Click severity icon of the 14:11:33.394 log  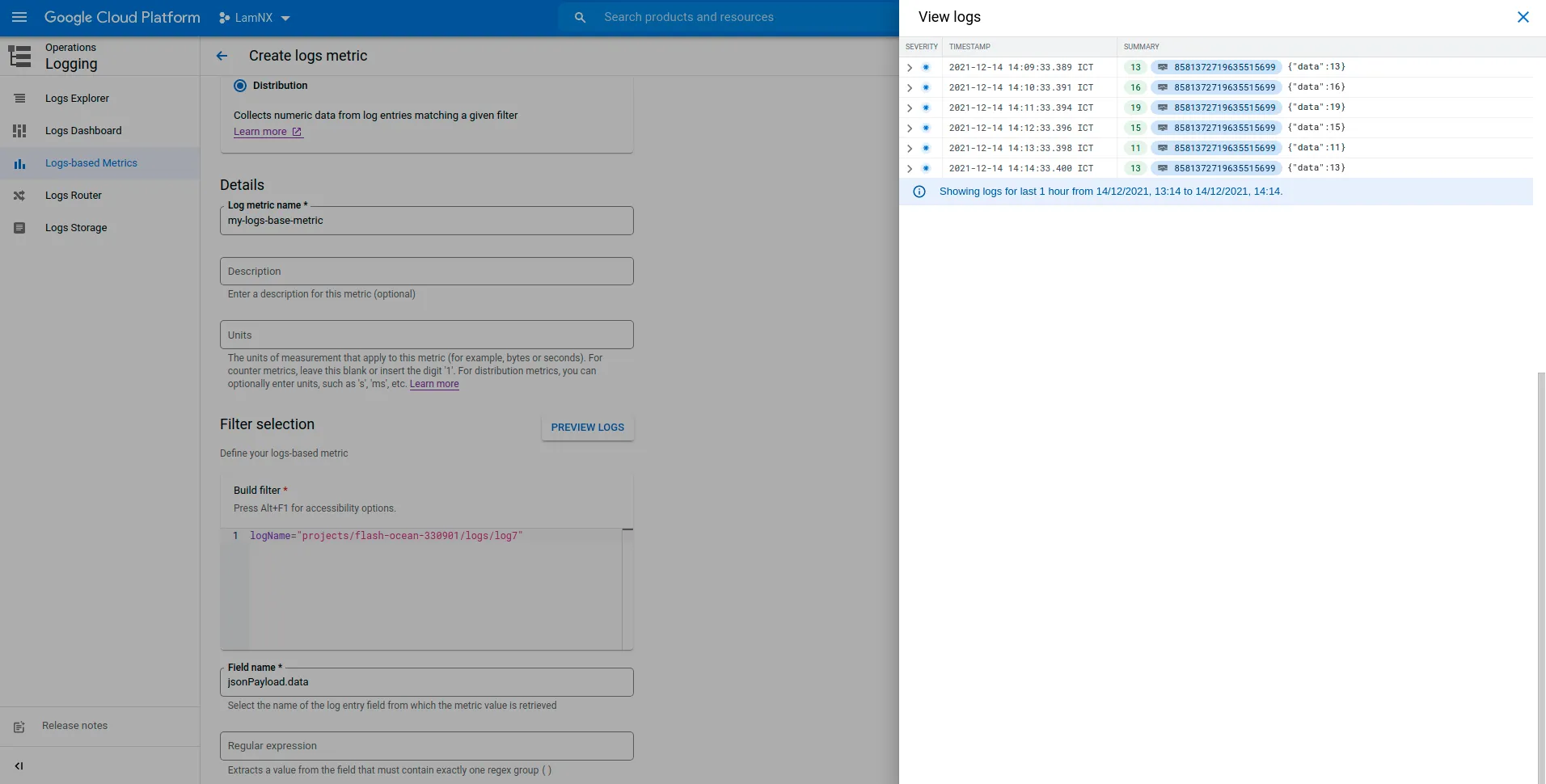point(926,107)
